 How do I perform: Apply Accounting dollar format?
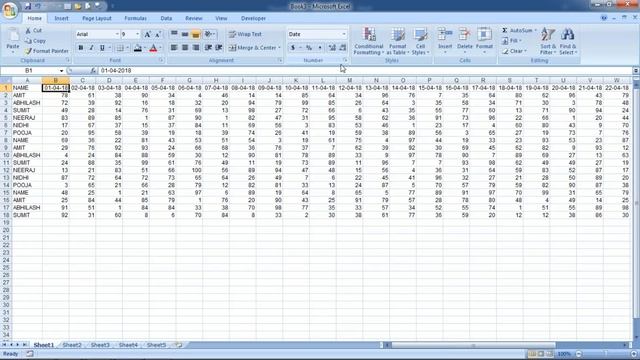coord(293,48)
